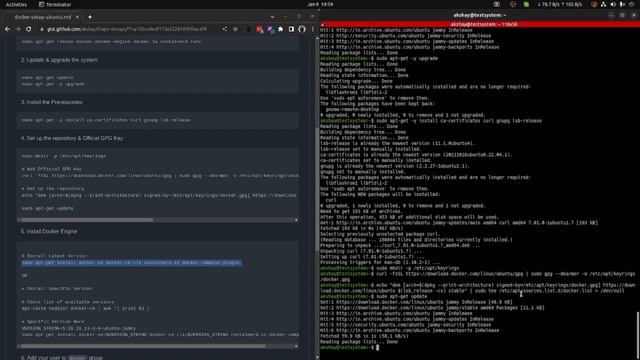640x360 pixels.
Task: Click the 'Add your user to docker group' heading
Action: pyautogui.click(x=62, y=358)
